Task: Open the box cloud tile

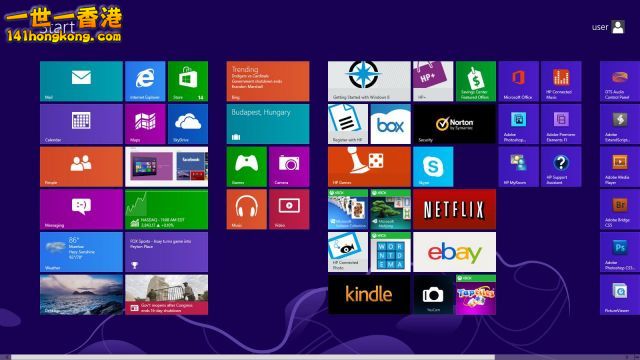Action: click(391, 124)
